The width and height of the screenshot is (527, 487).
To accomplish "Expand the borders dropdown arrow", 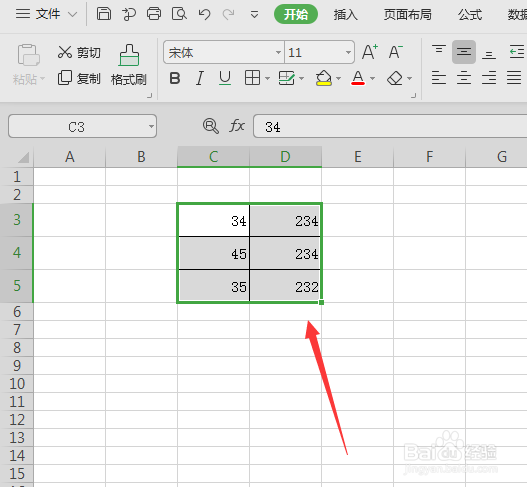I will tap(267, 79).
